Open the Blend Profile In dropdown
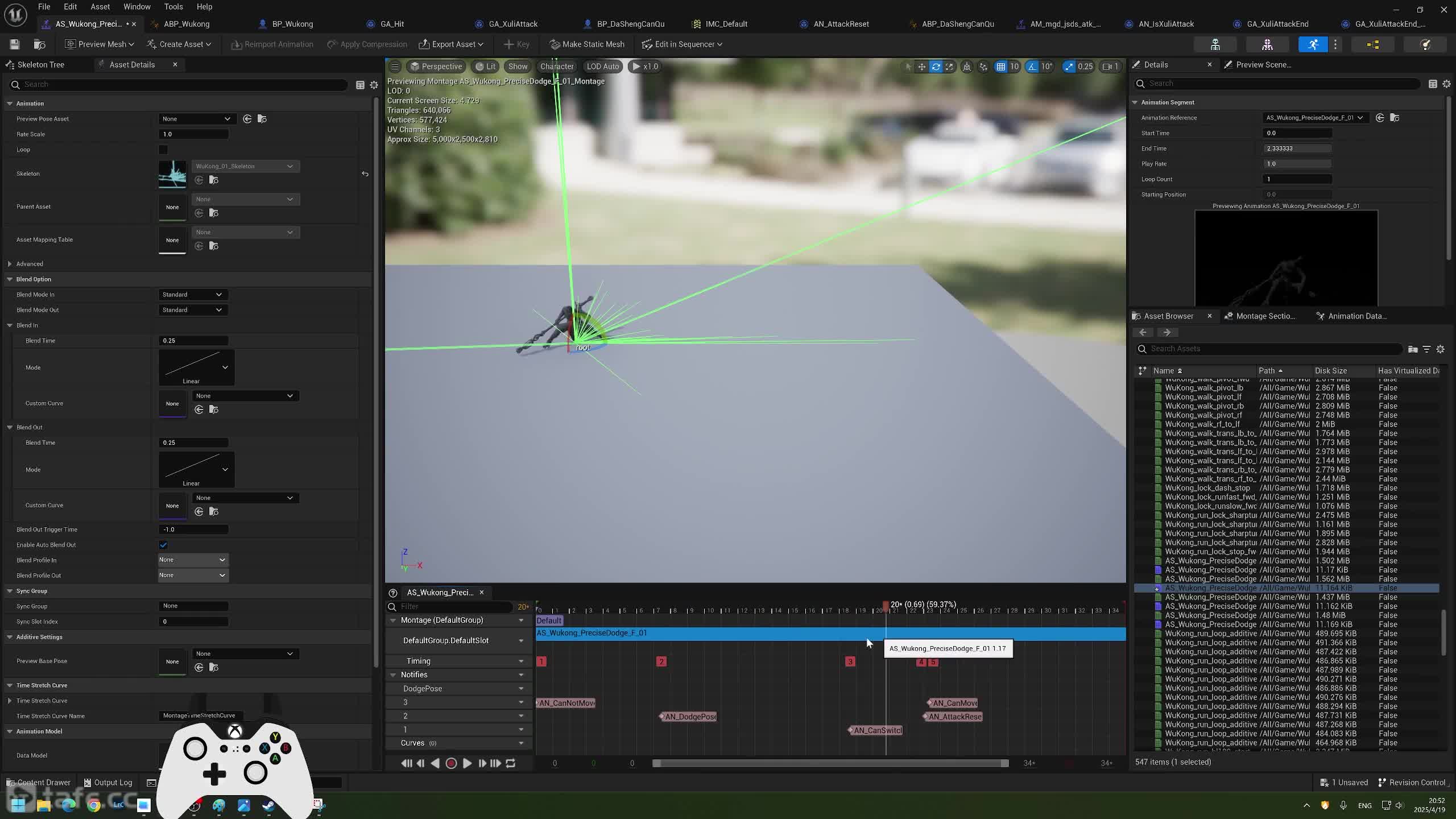Image resolution: width=1456 pixels, height=819 pixels. pyautogui.click(x=193, y=560)
